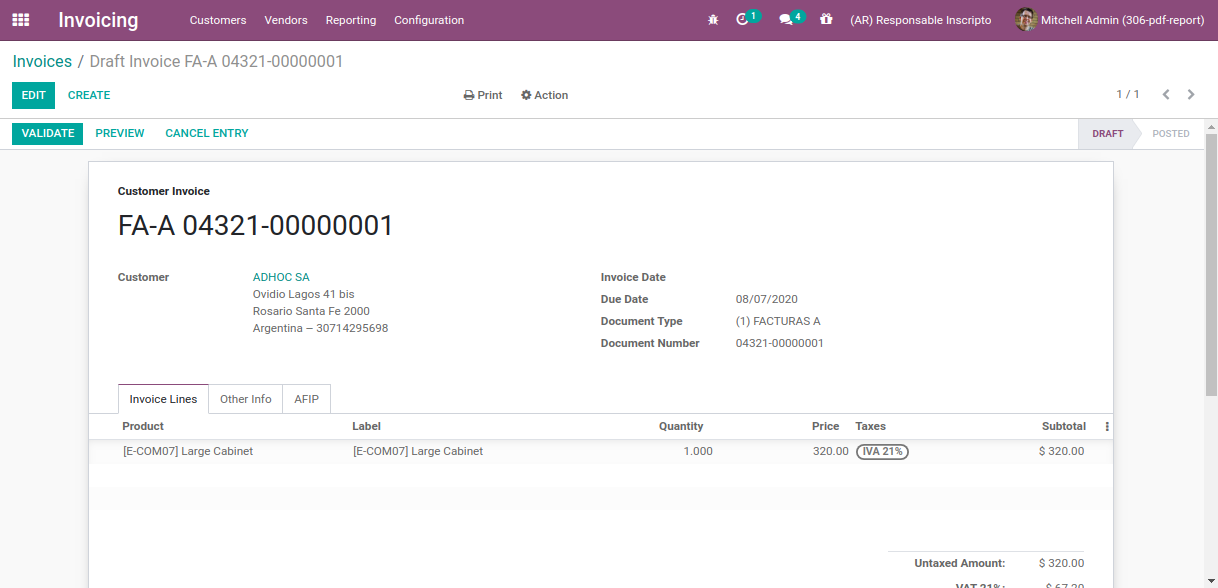Click the product cell [E-COM07] Large Cabinet
This screenshot has height=588, width=1218.
tap(188, 452)
